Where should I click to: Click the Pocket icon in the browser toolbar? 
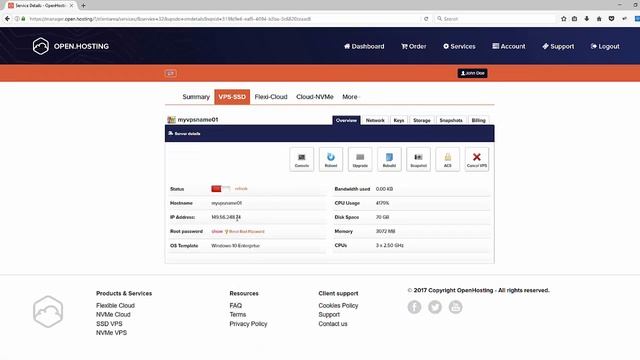pos(611,19)
